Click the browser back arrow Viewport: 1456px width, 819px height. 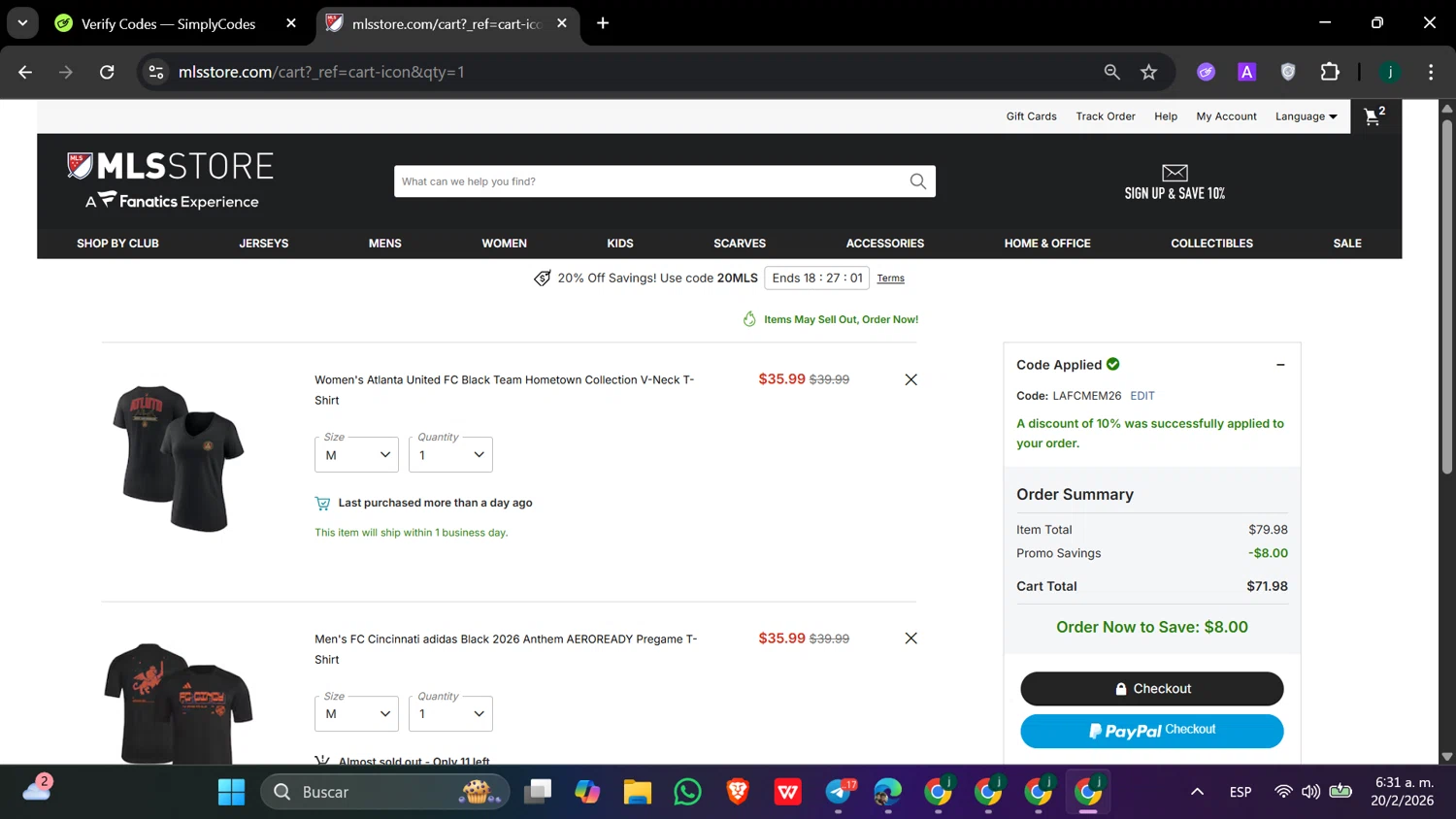25,72
